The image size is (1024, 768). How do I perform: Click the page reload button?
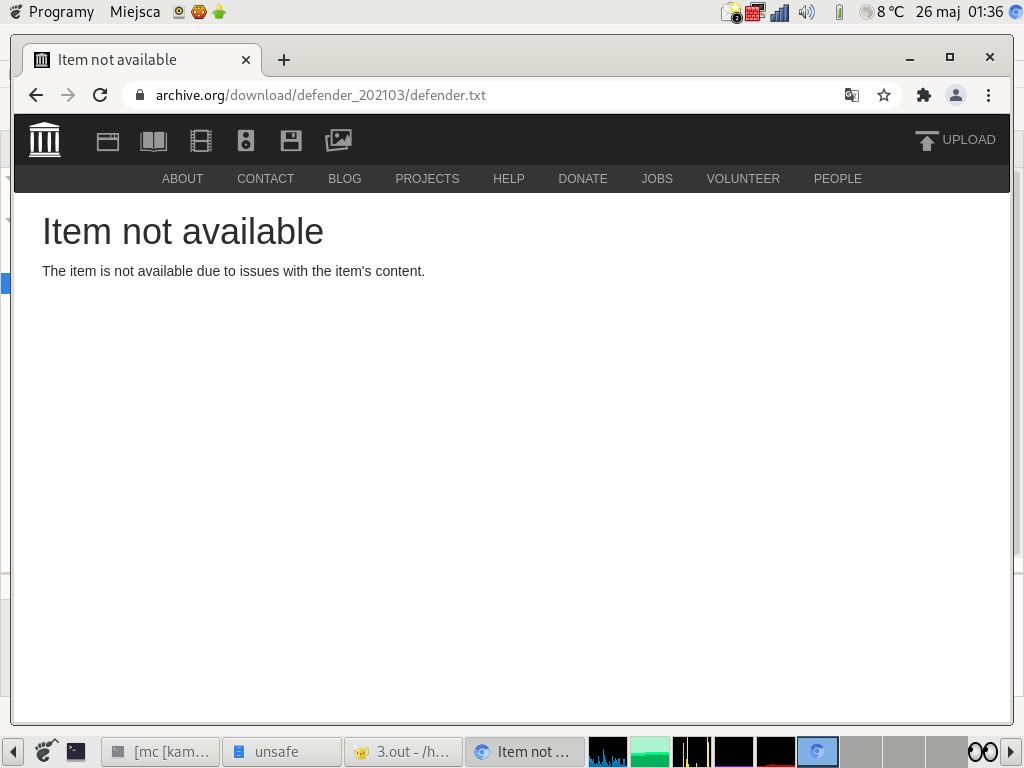click(x=100, y=94)
